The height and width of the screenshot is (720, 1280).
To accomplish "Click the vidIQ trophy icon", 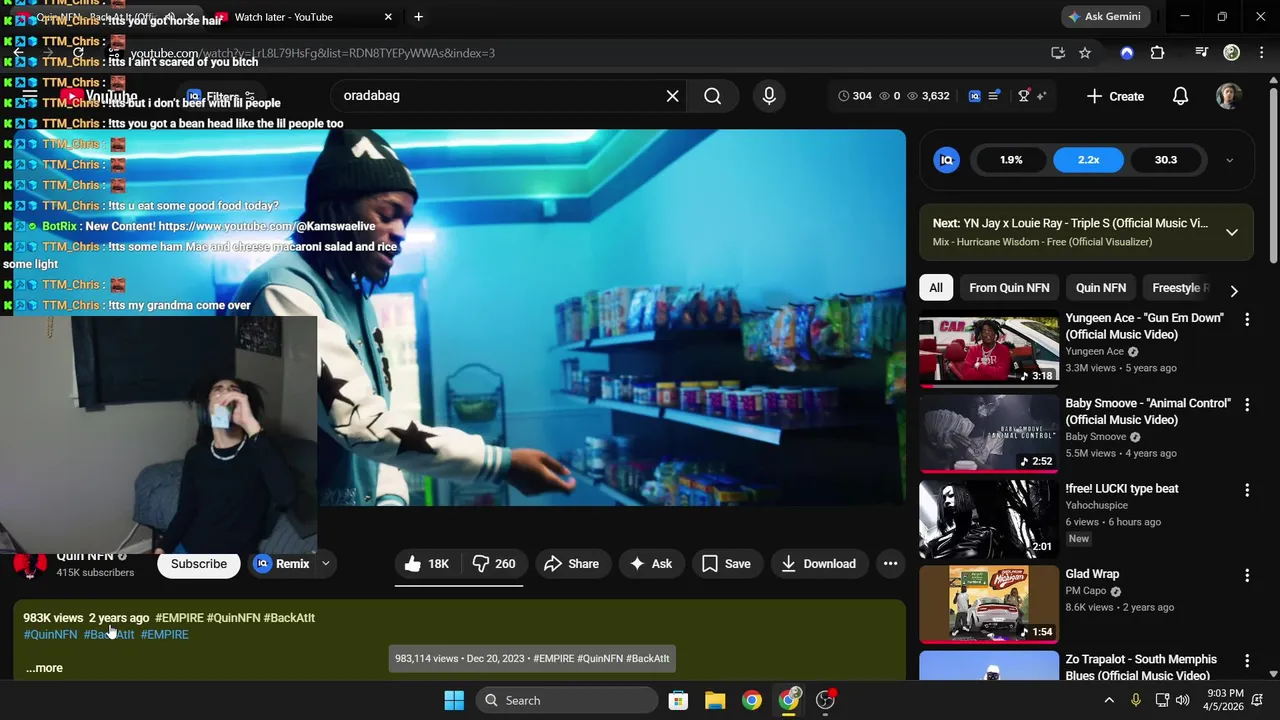I will [x=1023, y=96].
